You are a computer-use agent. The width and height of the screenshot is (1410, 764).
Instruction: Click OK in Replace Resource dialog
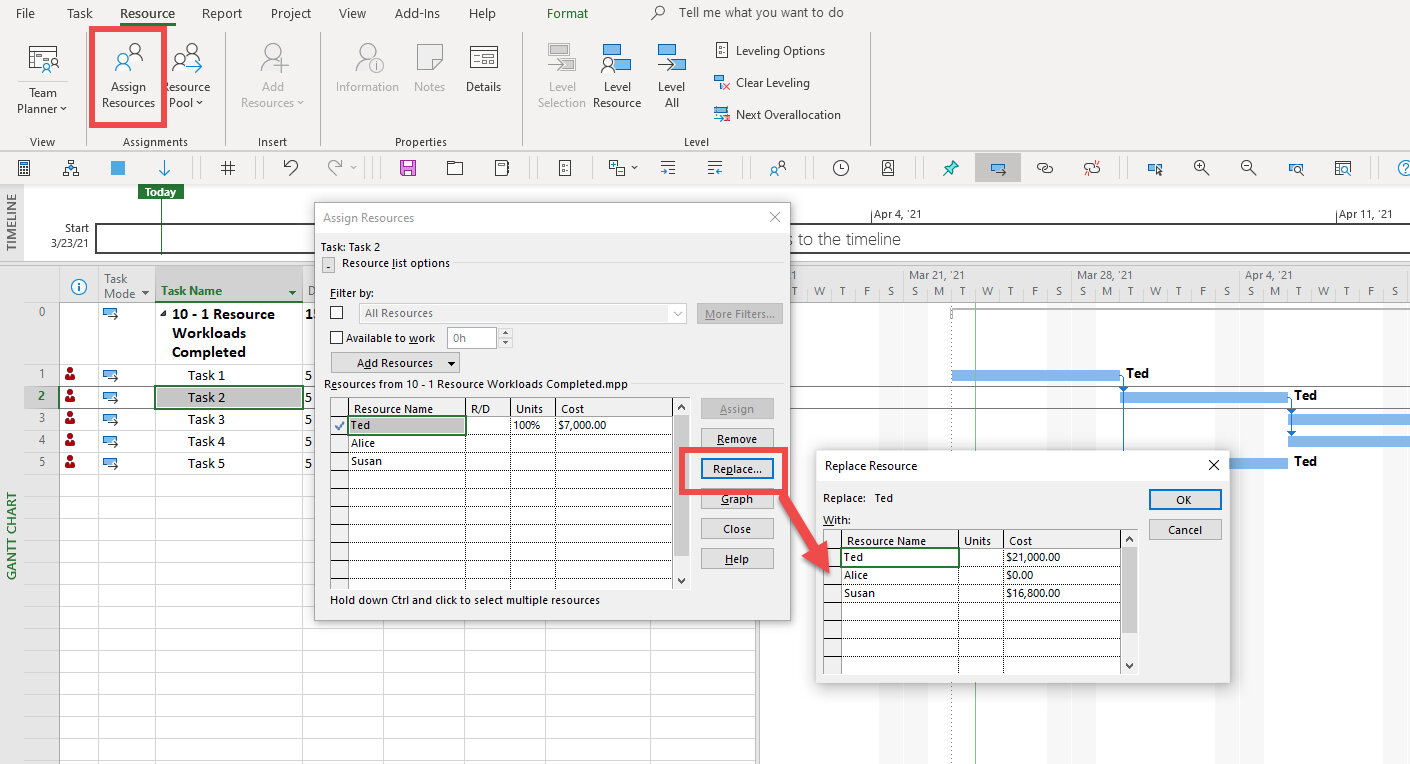(1185, 500)
